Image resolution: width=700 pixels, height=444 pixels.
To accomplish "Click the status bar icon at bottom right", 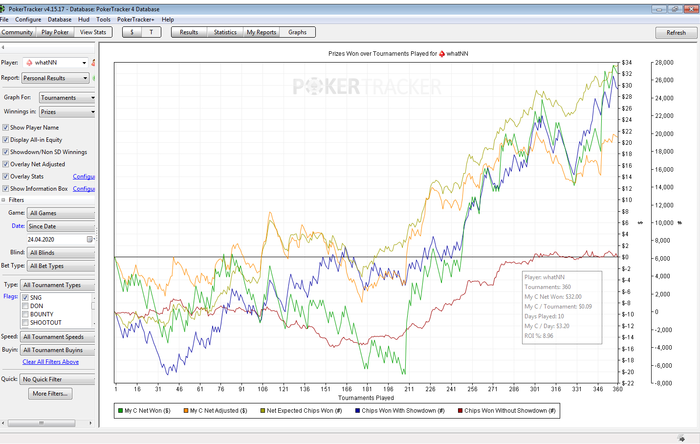I will tap(681, 438).
